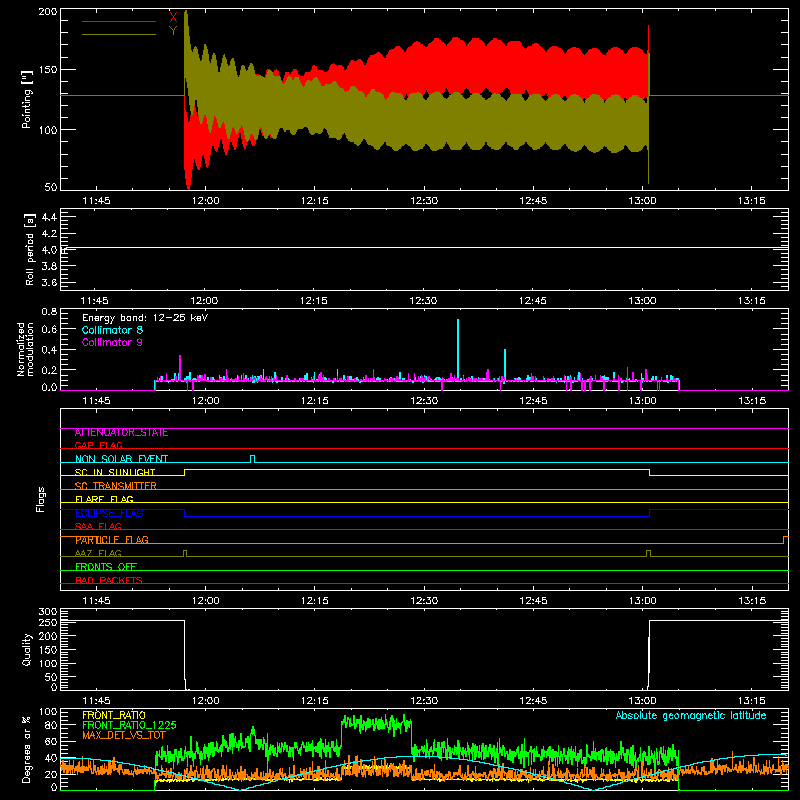The width and height of the screenshot is (800, 800).
Task: Select the yellow FRONT_RATIO legend entry
Action: [114, 715]
